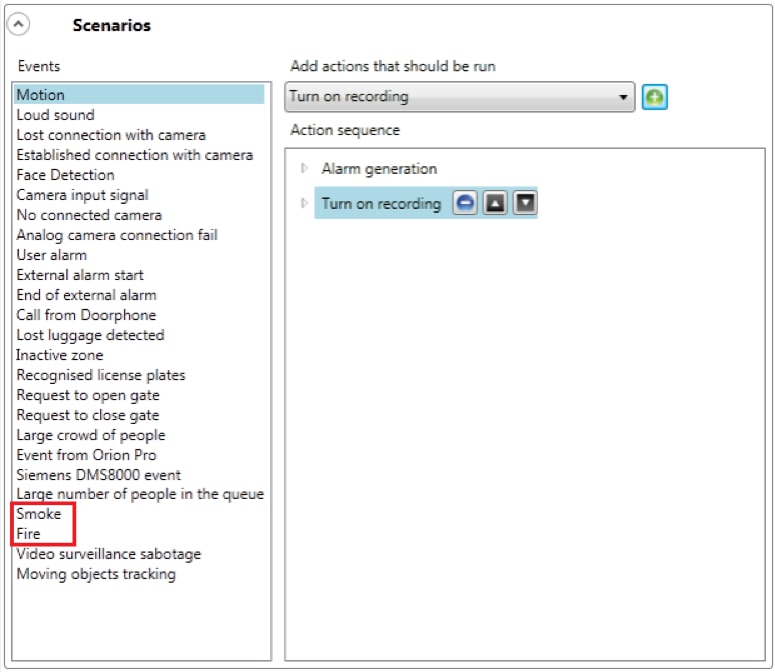Open the actions dropdown list

624,97
